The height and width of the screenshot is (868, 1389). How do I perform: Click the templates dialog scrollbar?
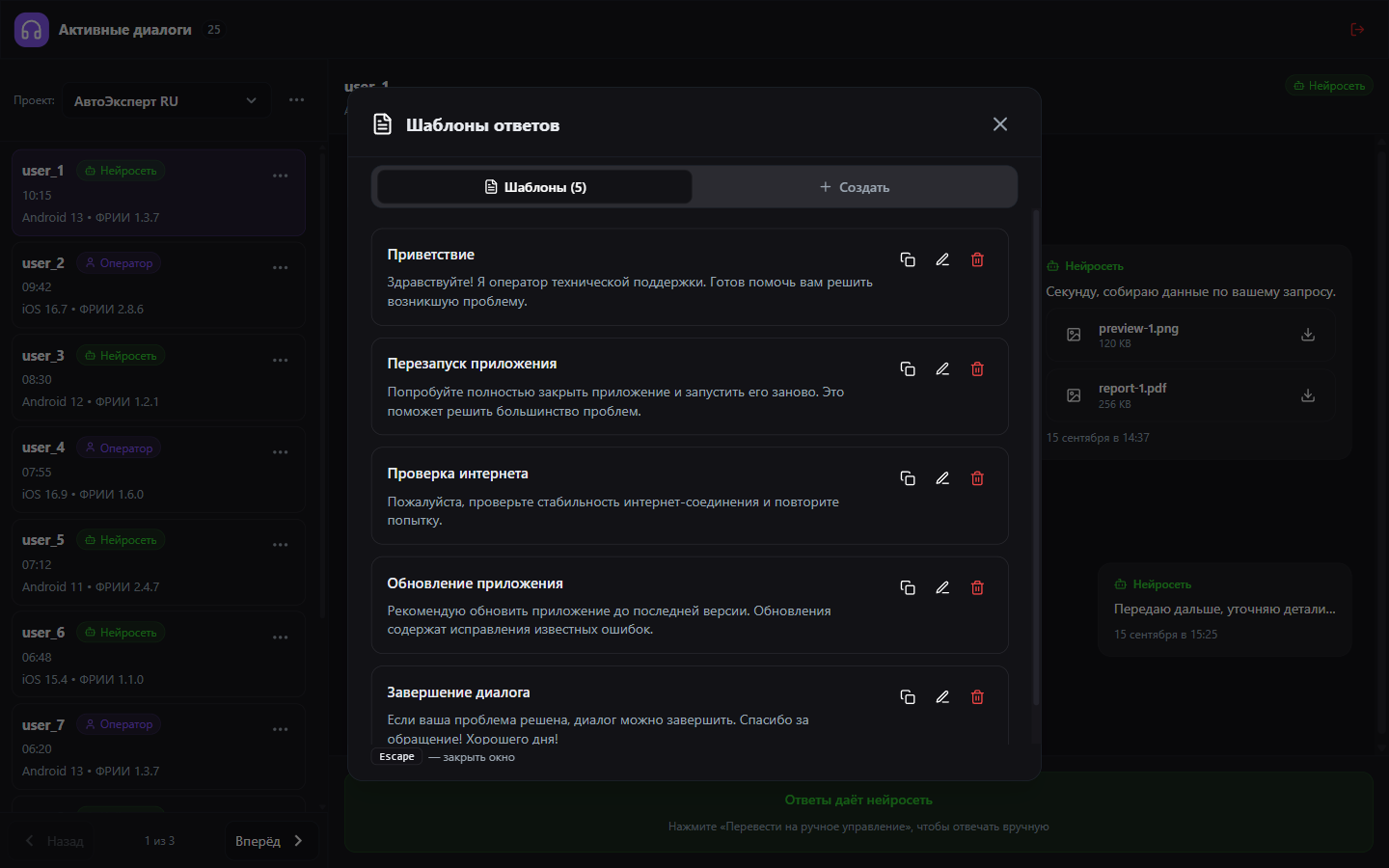[x=1036, y=458]
